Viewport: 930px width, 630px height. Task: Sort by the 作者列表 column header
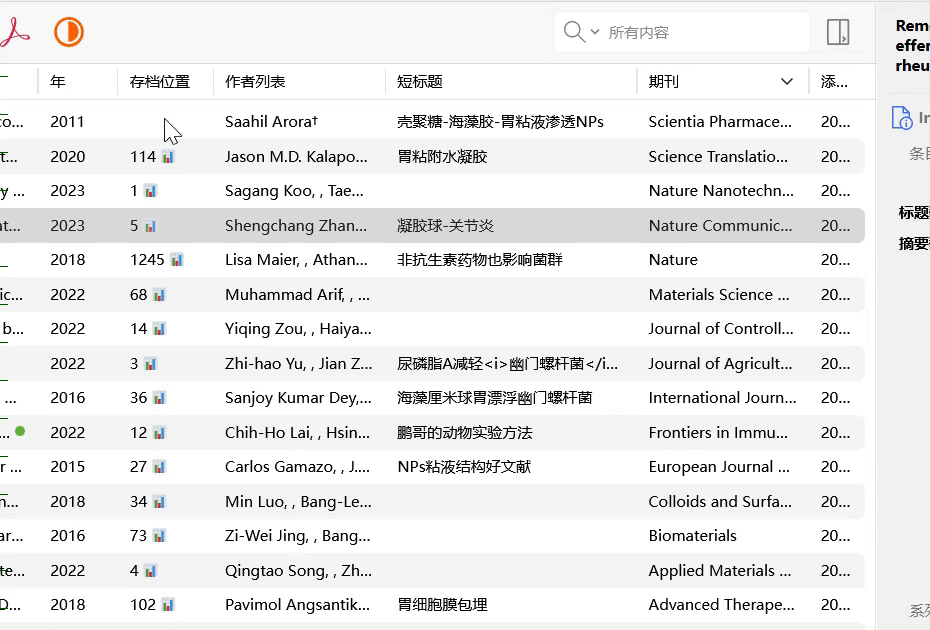(x=255, y=82)
